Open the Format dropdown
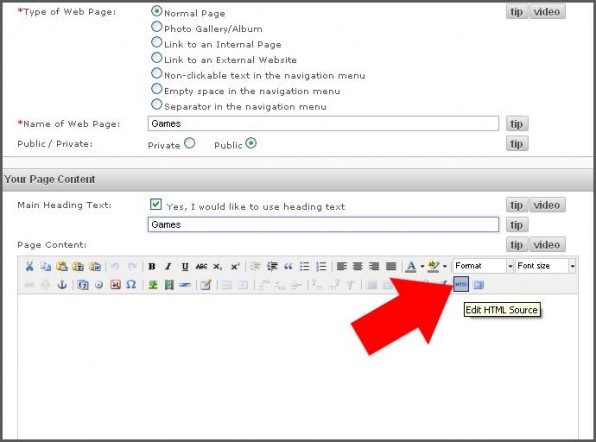This screenshot has width=596, height=442. pyautogui.click(x=483, y=266)
